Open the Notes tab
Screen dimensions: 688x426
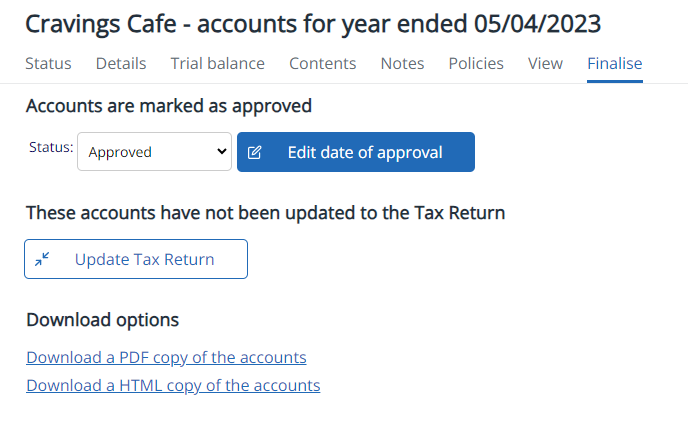[x=402, y=64]
